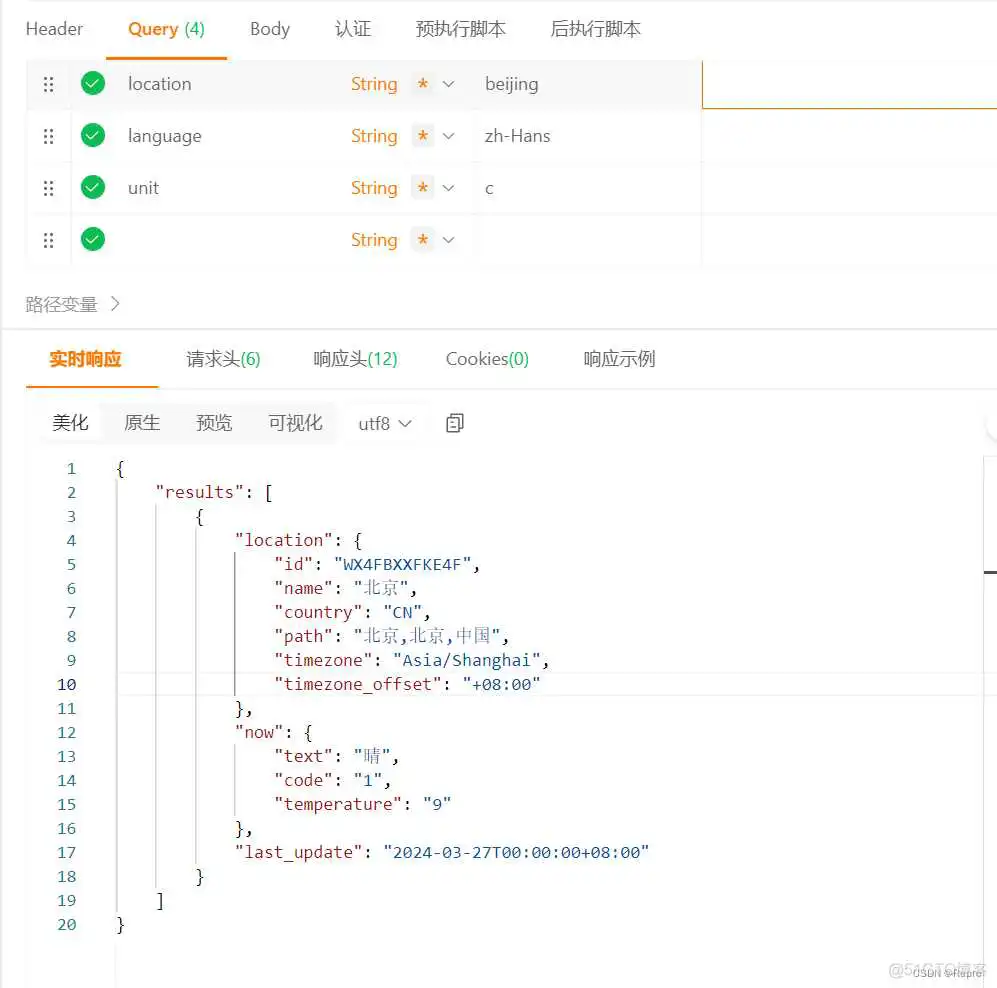This screenshot has width=997, height=988.
Task: Open the type dropdown arrow on the empty row
Action: click(448, 240)
